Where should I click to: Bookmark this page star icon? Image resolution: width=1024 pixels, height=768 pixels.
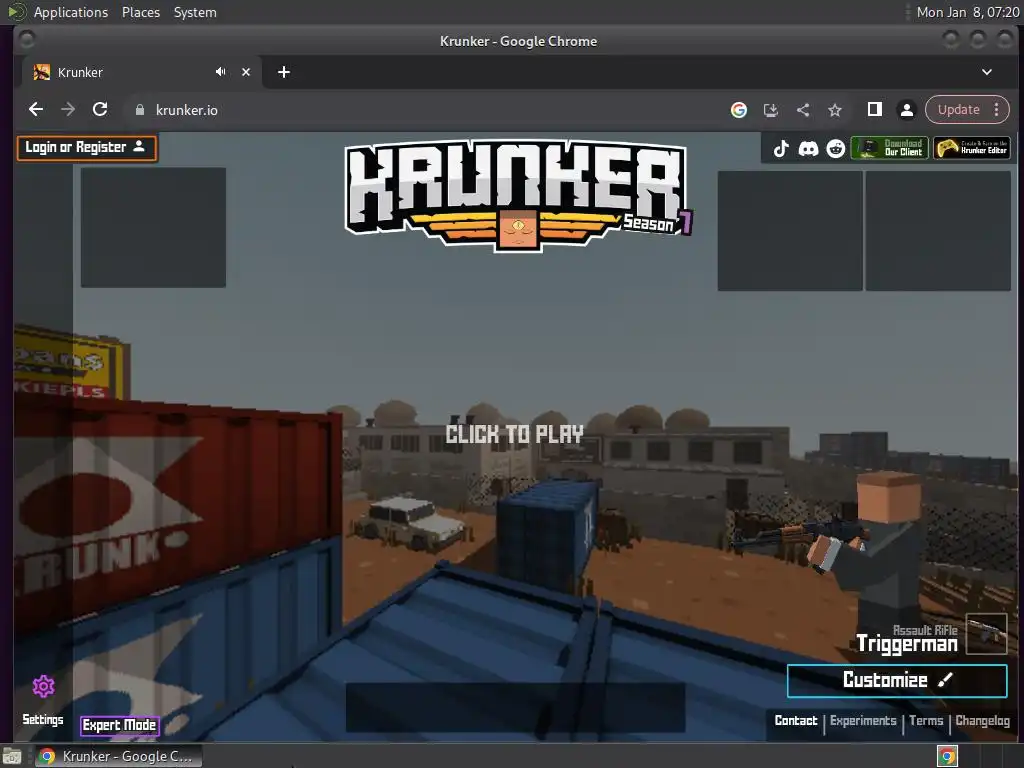click(x=835, y=110)
